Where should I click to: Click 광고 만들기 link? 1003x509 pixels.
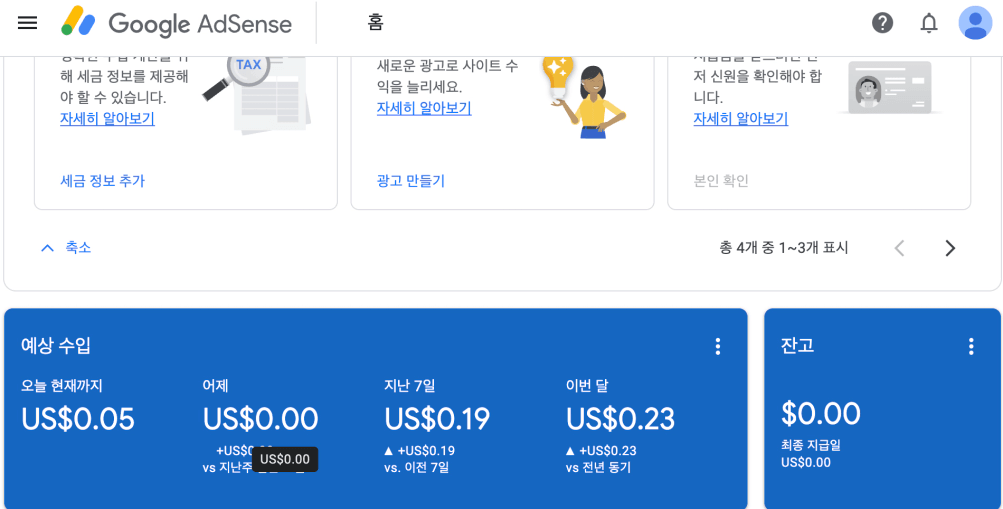click(411, 181)
